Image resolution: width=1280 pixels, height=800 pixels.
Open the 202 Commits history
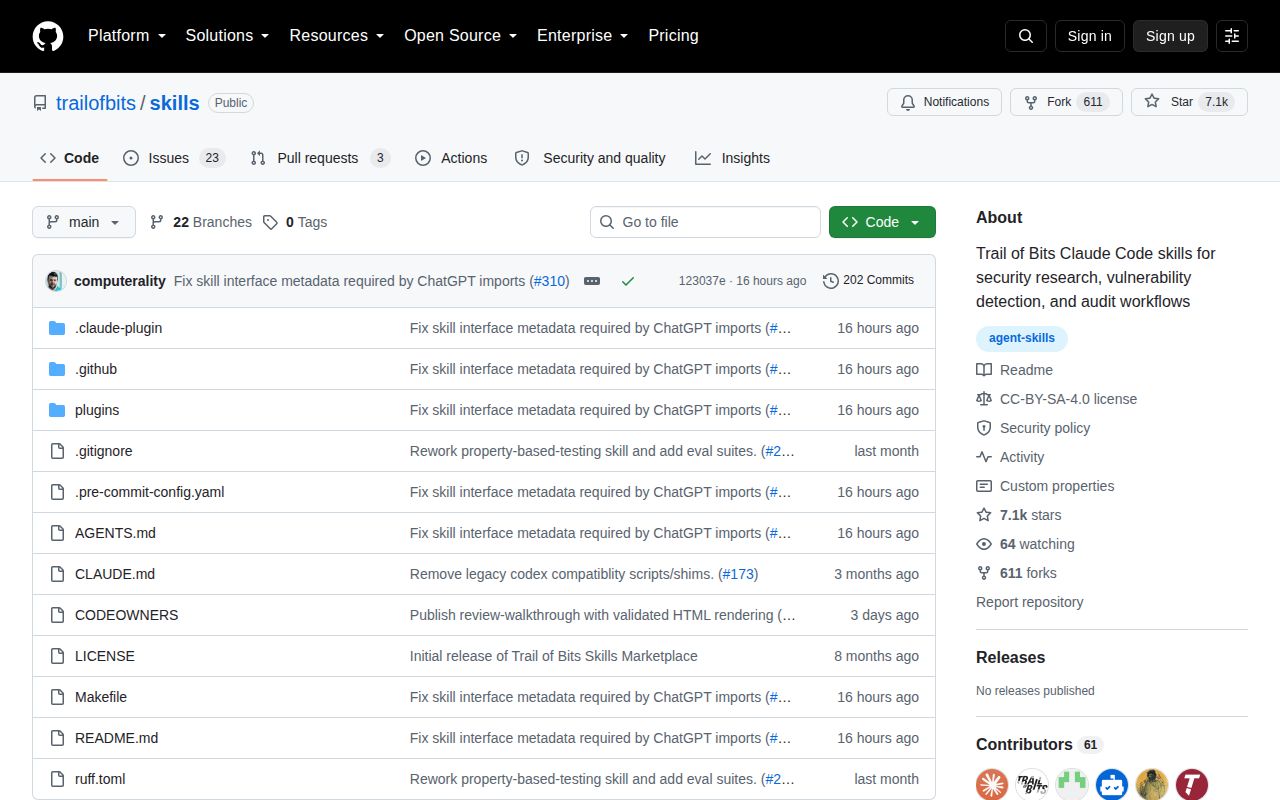coord(868,280)
